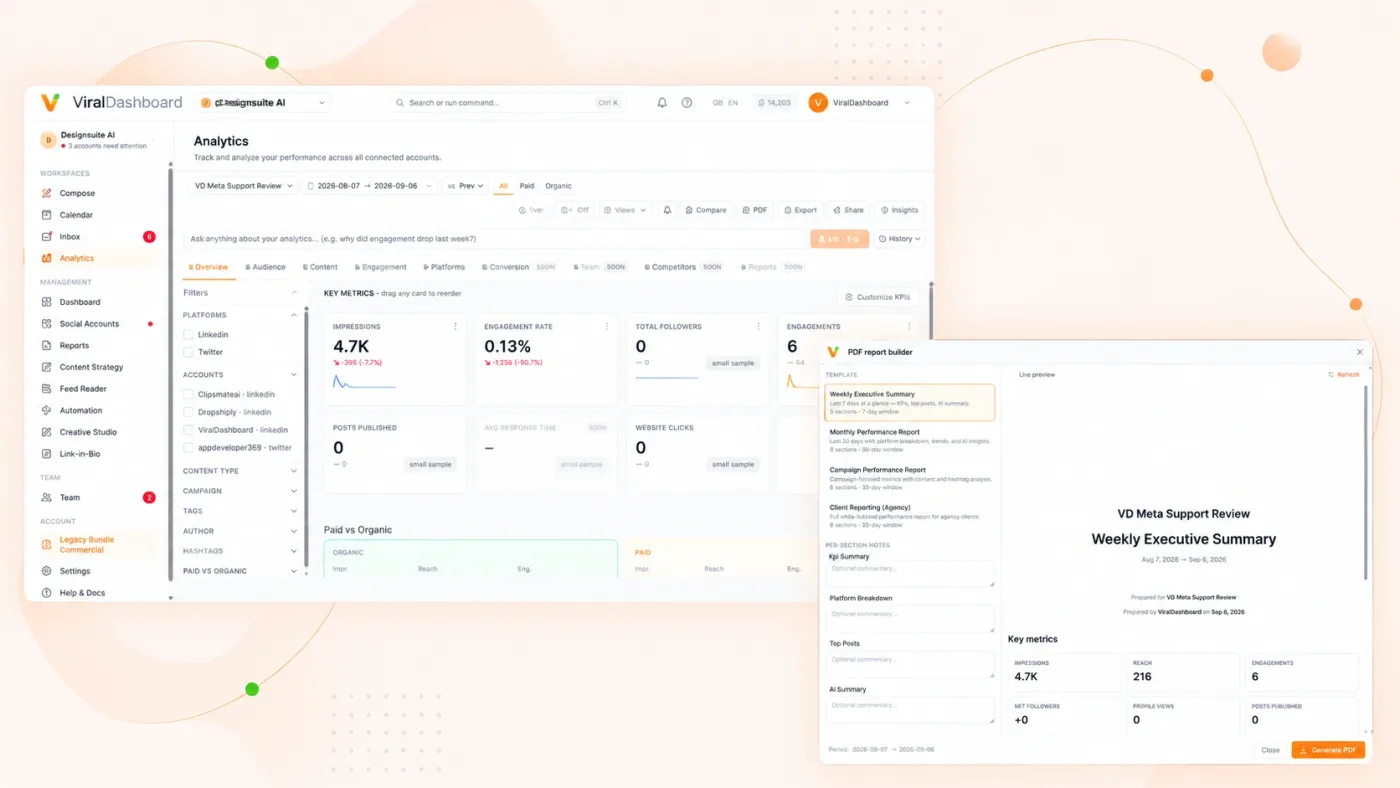Image resolution: width=1400 pixels, height=788 pixels.
Task: Click Generate PDF in report builder
Action: [x=1328, y=750]
